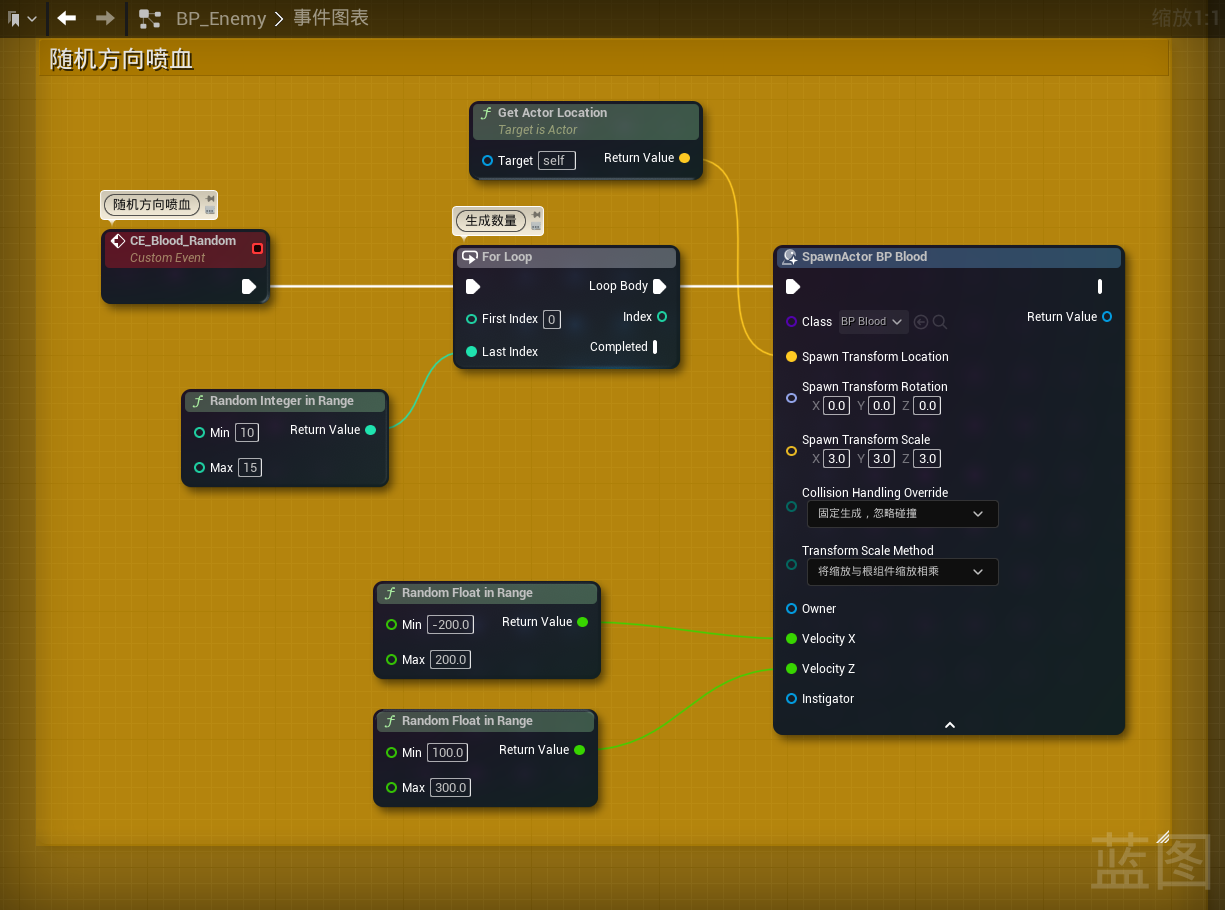
Task: Click the Instigator input pin
Action: pyautogui.click(x=792, y=699)
